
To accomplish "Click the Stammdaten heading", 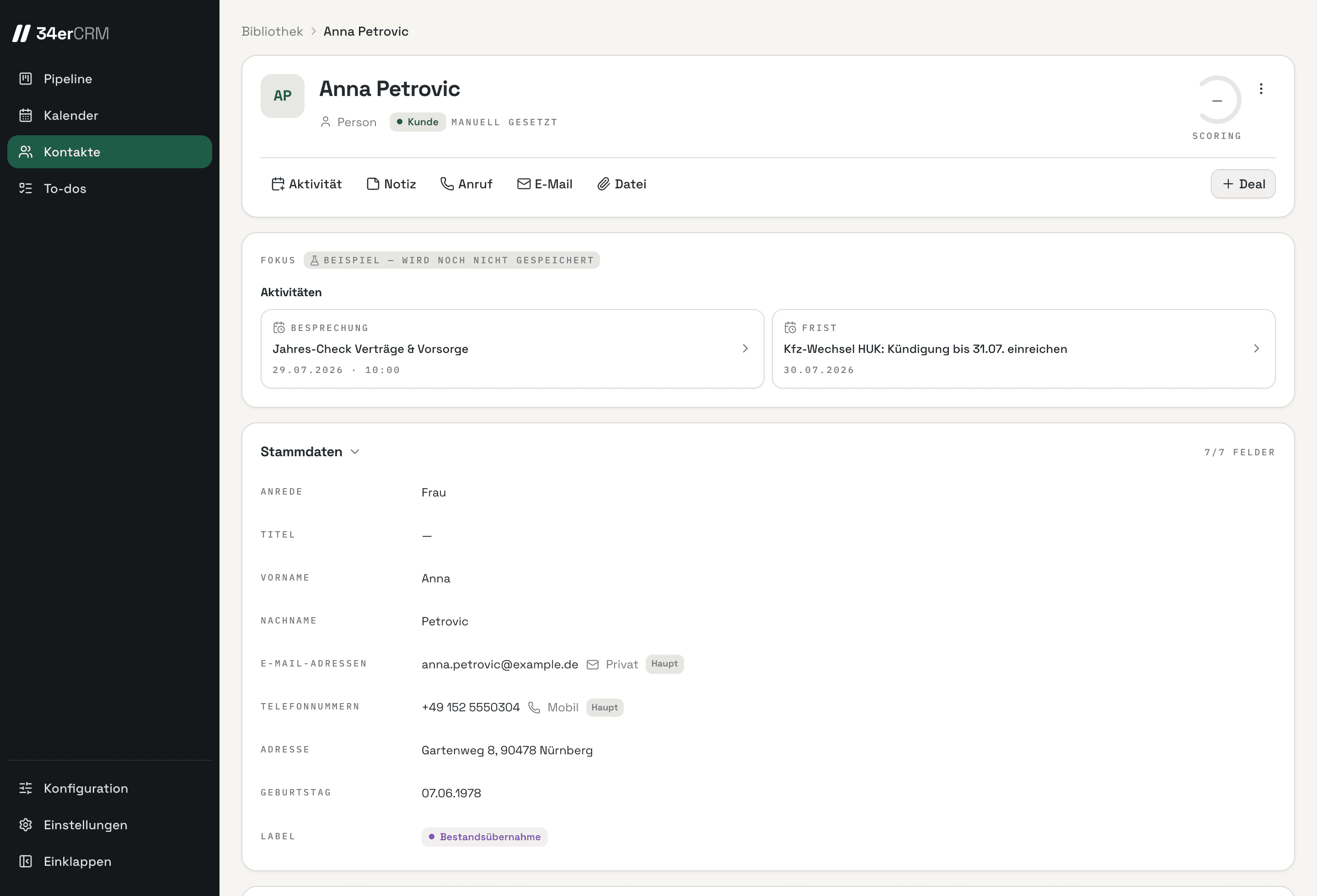I will (x=301, y=452).
